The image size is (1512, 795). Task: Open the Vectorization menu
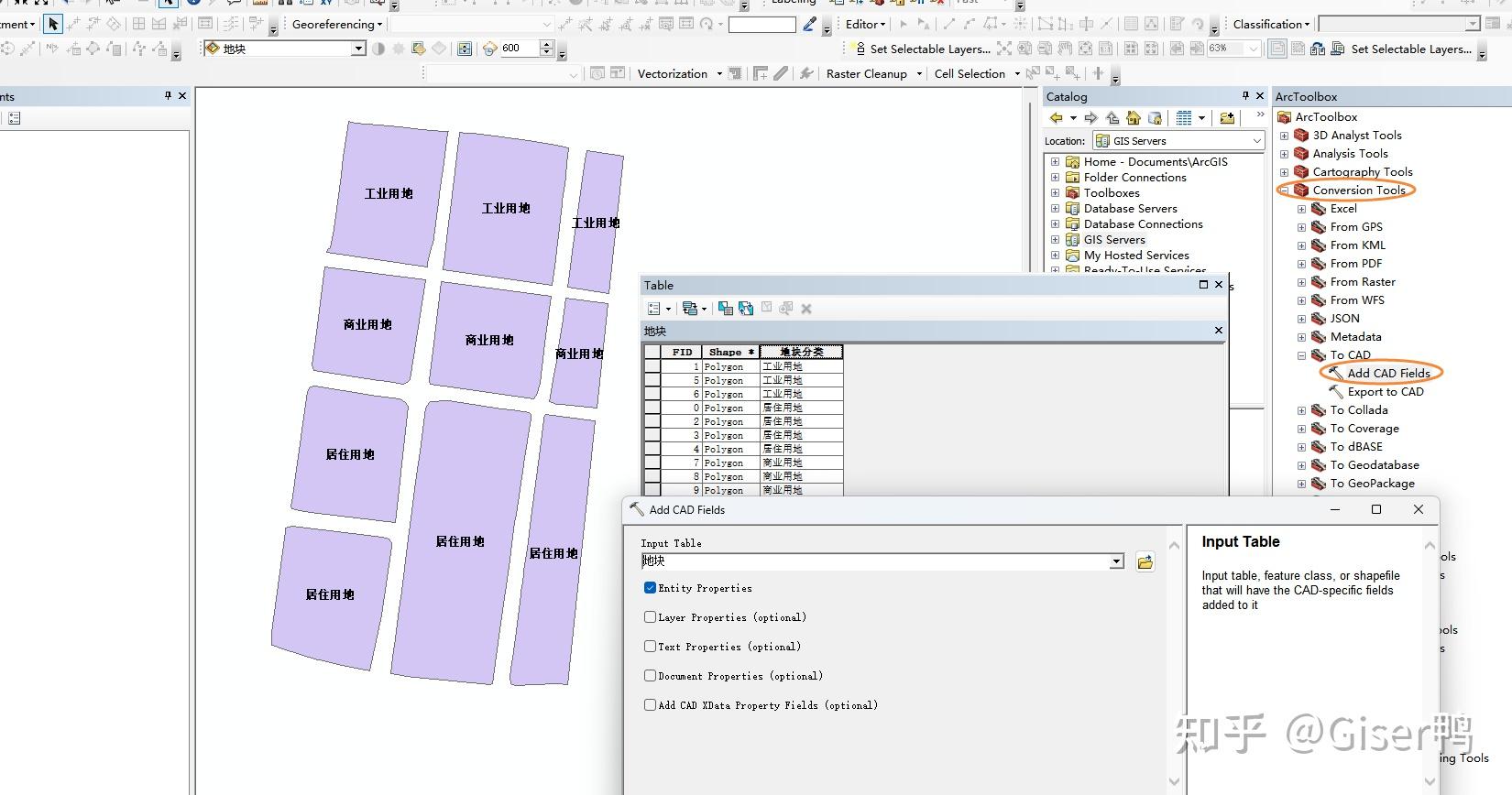click(x=679, y=73)
